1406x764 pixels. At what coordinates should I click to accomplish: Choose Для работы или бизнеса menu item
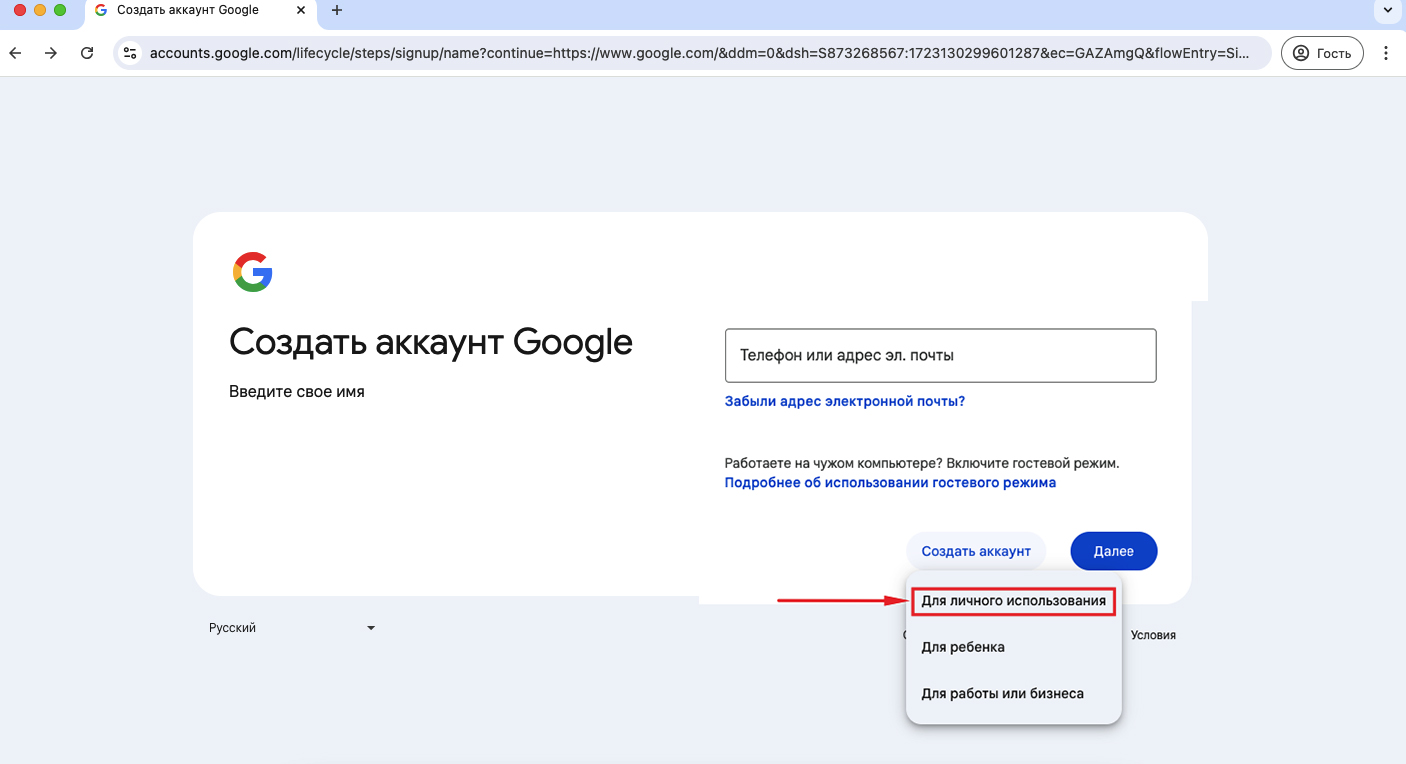click(x=1013, y=693)
